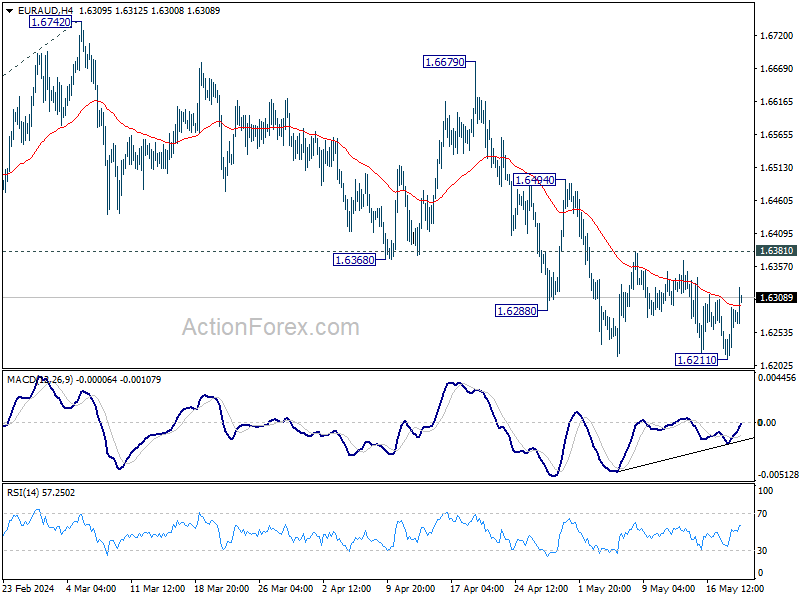Select the RSI 30 level label

click(x=762, y=551)
